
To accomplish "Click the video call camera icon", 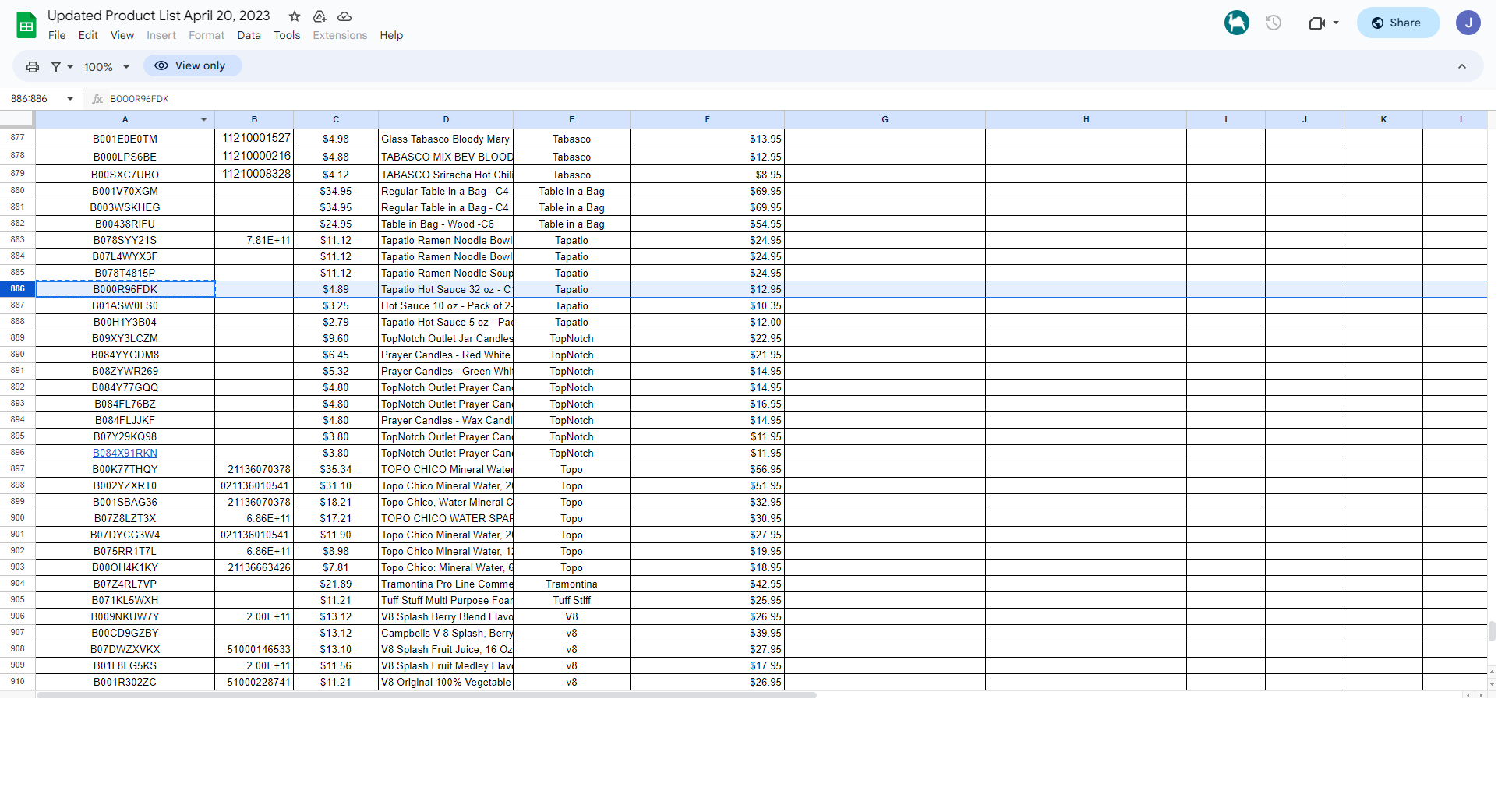I will coord(1317,23).
